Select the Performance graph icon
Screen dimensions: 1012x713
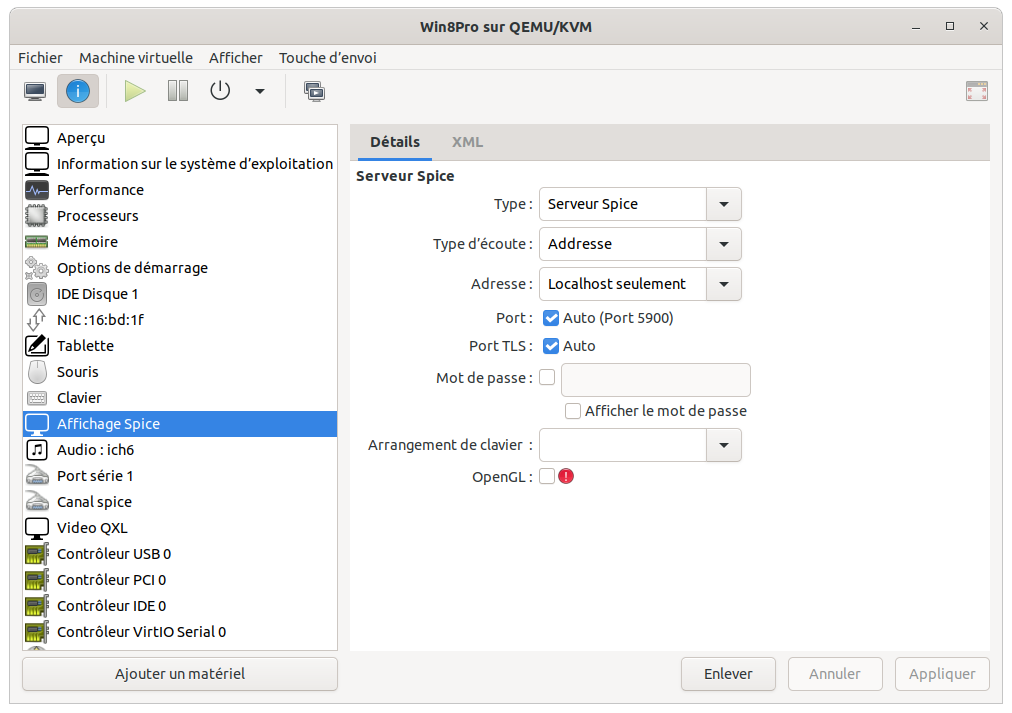(x=37, y=190)
